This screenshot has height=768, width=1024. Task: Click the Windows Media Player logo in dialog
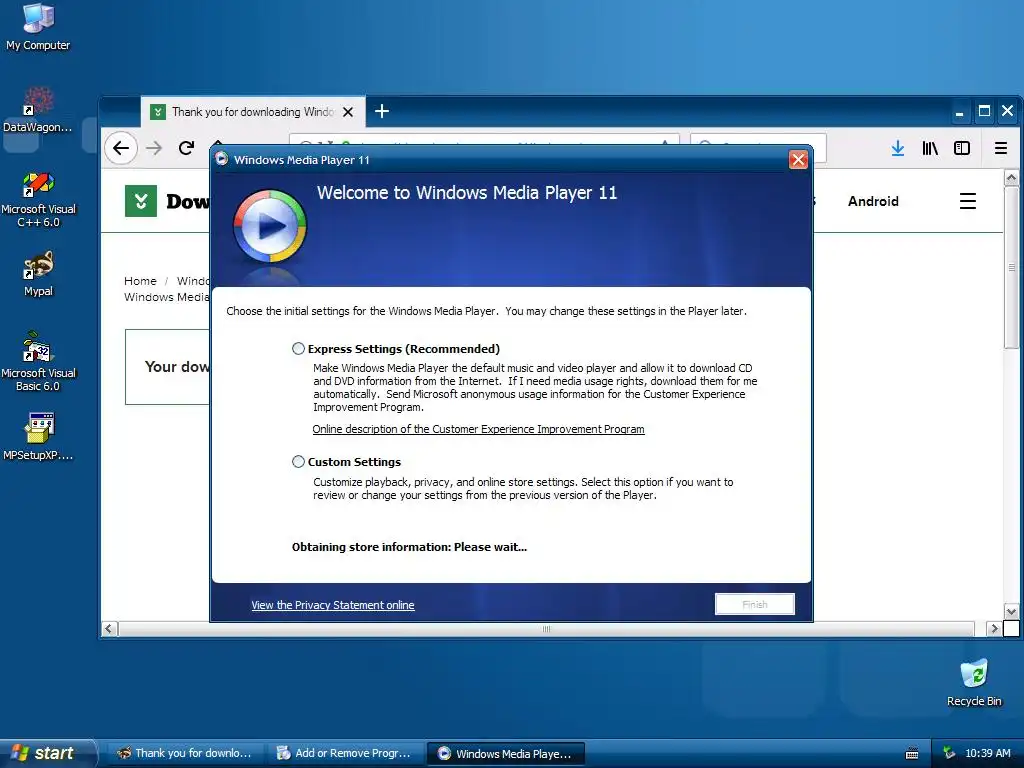tap(270, 227)
